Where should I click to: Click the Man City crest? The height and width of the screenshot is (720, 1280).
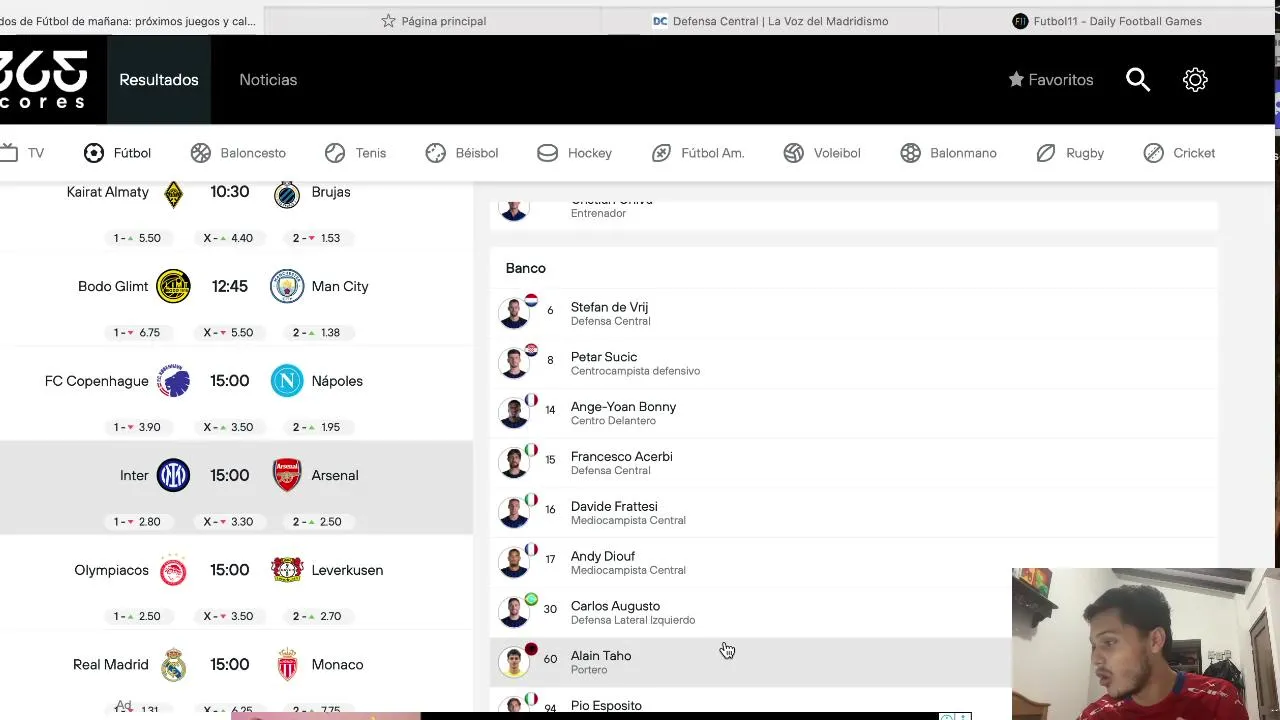pos(287,286)
